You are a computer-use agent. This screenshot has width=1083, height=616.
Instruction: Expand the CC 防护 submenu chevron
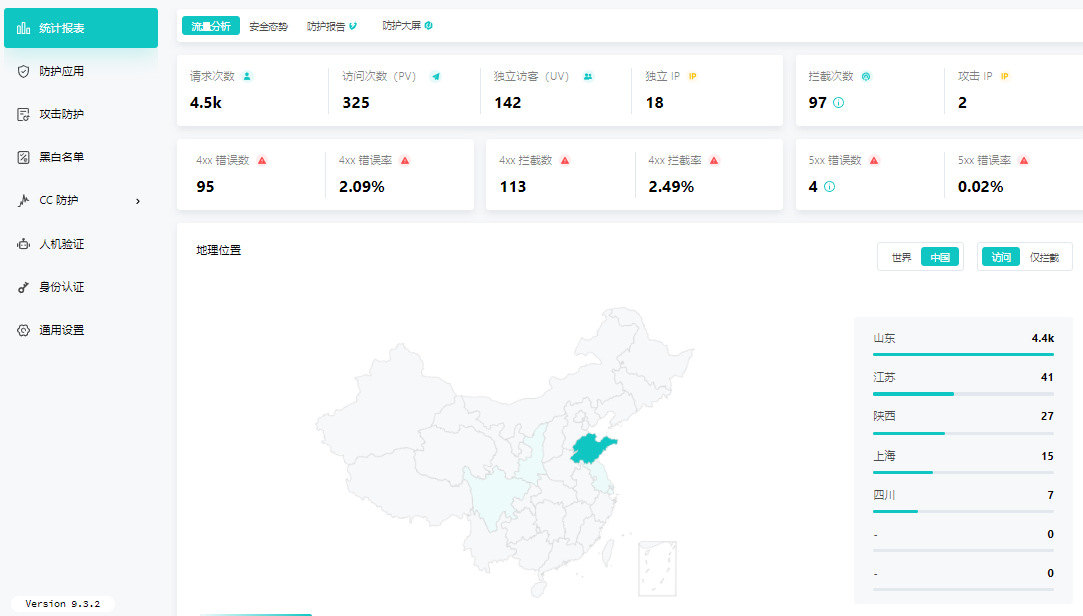[138, 201]
